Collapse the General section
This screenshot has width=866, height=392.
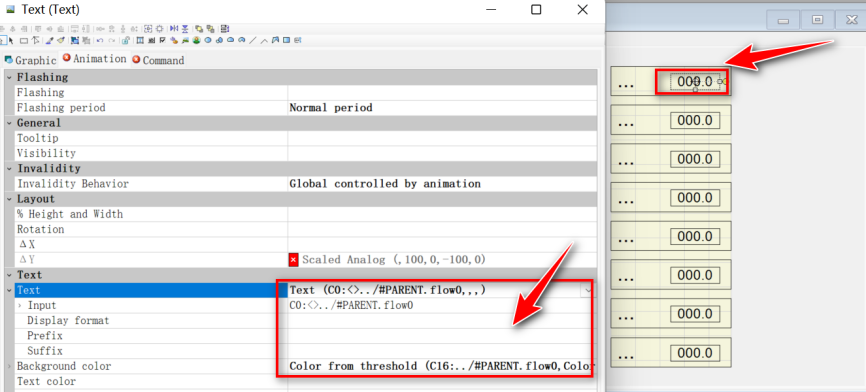click(x=9, y=123)
